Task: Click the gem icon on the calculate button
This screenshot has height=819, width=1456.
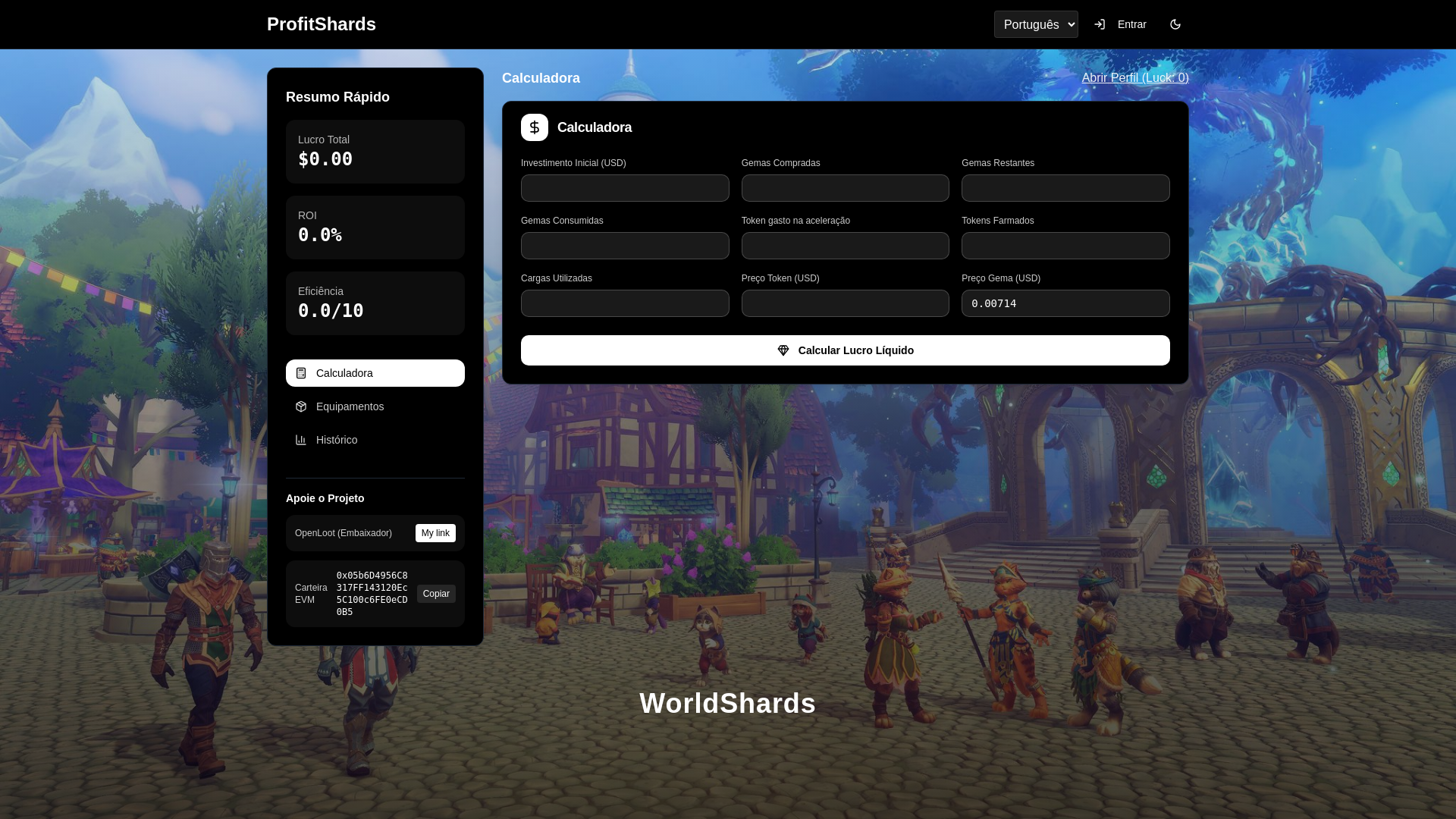Action: [x=783, y=350]
